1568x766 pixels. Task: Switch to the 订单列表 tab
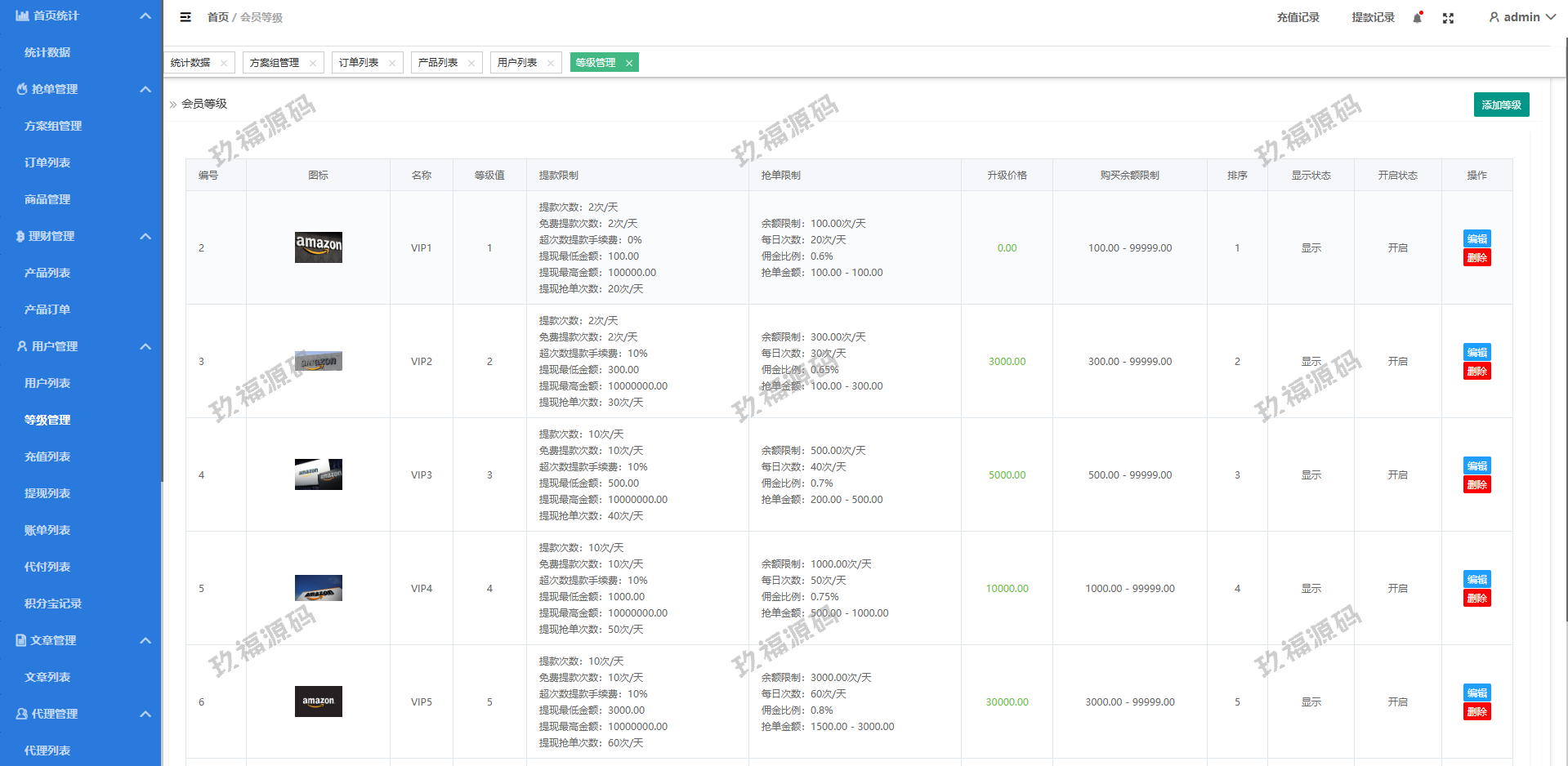coord(359,63)
